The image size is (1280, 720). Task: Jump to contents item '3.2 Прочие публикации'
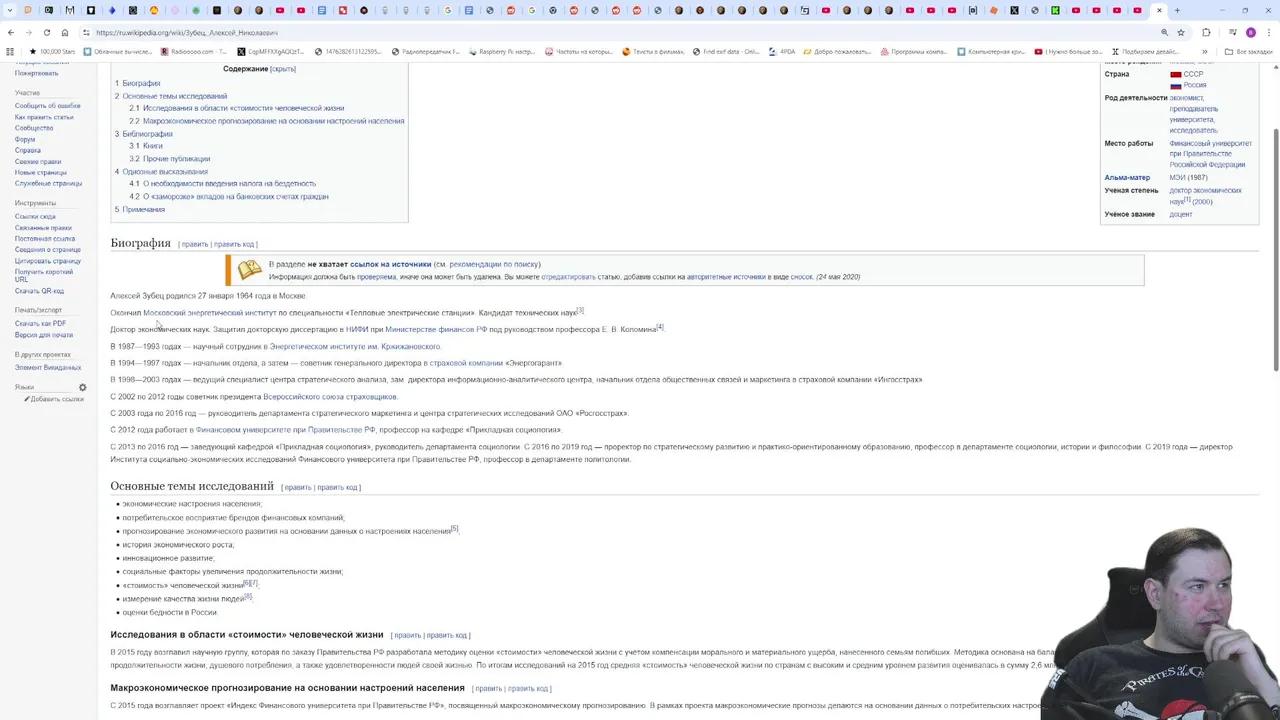coord(169,159)
